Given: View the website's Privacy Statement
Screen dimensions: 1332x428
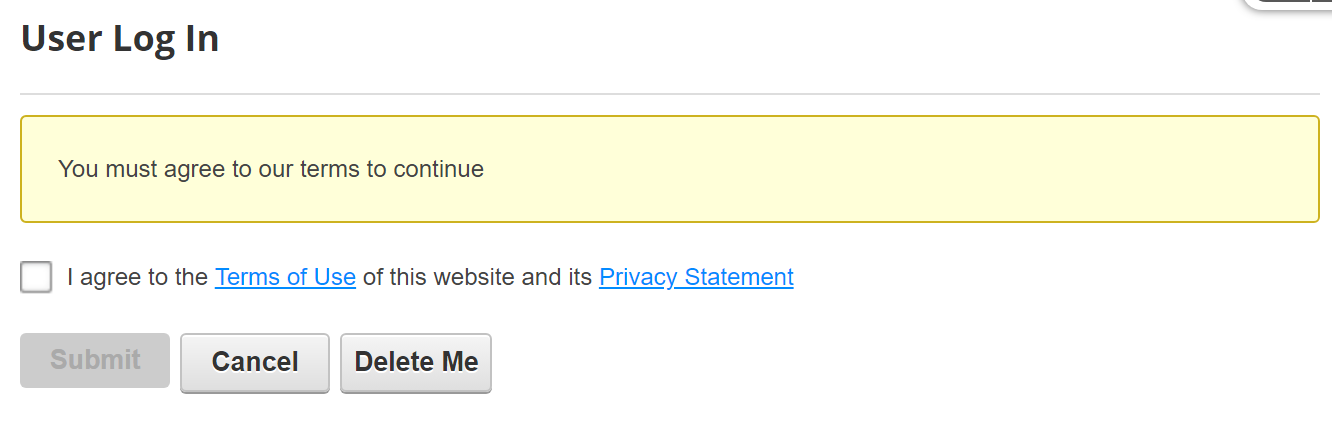Looking at the screenshot, I should point(696,277).
